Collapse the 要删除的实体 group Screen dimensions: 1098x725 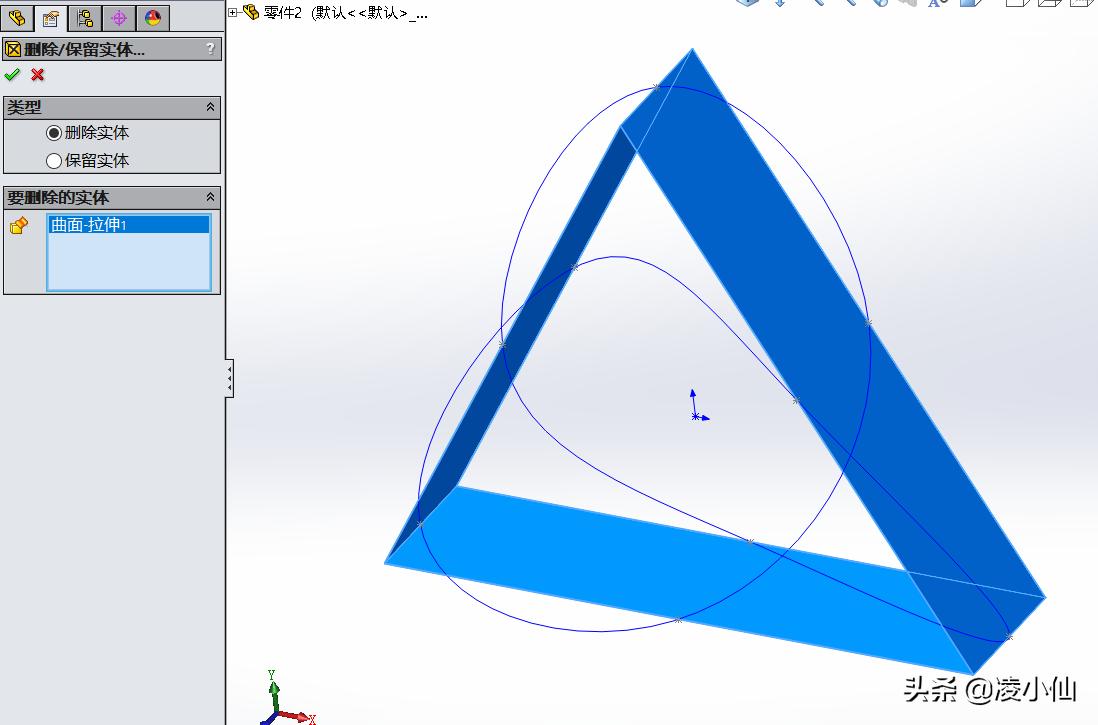pos(209,197)
